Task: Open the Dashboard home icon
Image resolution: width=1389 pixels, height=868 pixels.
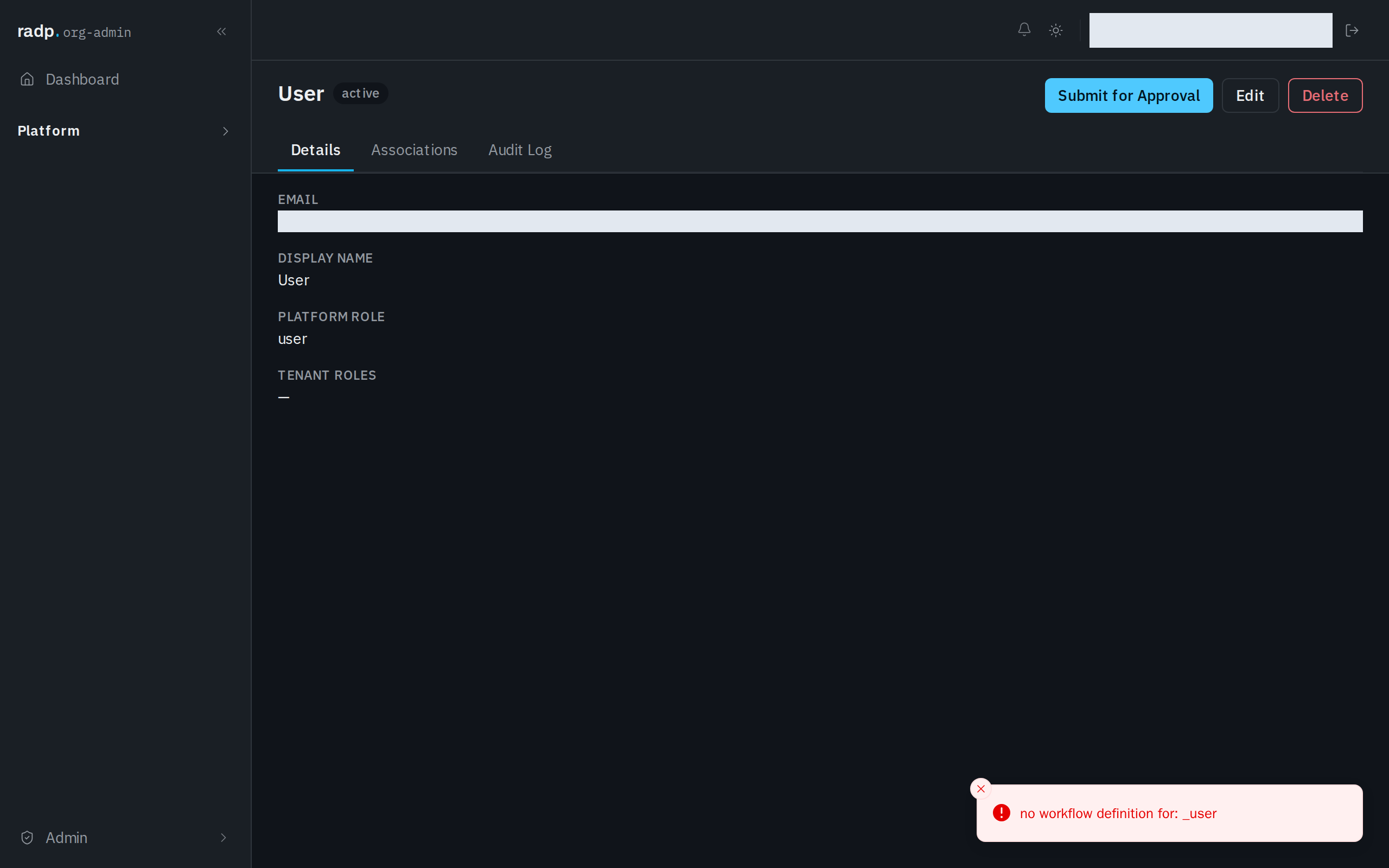Action: 27,79
